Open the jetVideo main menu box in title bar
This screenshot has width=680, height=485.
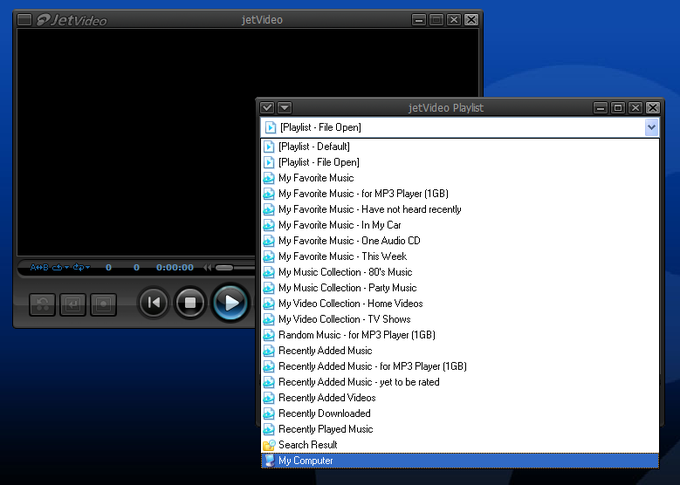[24, 20]
